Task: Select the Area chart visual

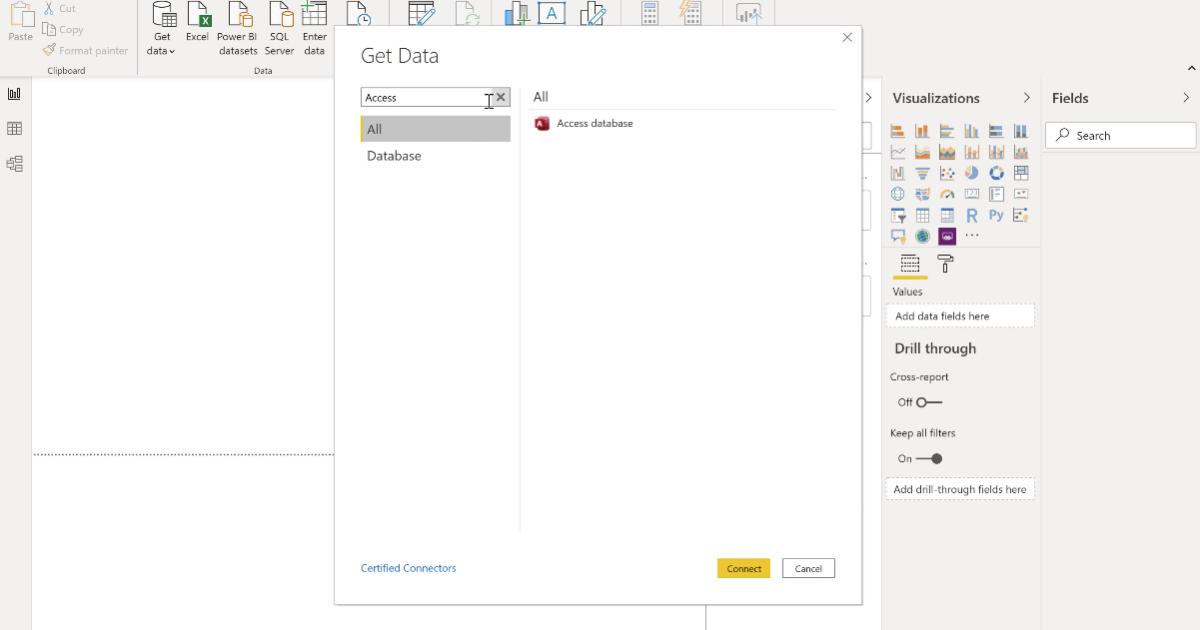Action: [922, 153]
